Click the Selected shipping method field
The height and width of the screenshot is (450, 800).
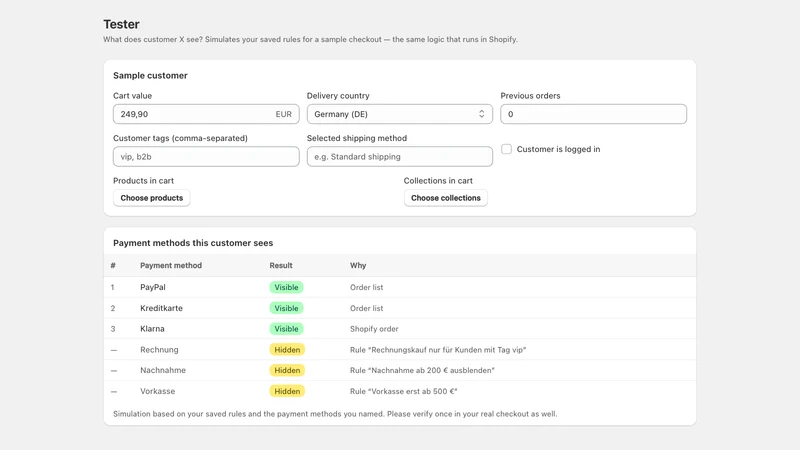pos(399,157)
